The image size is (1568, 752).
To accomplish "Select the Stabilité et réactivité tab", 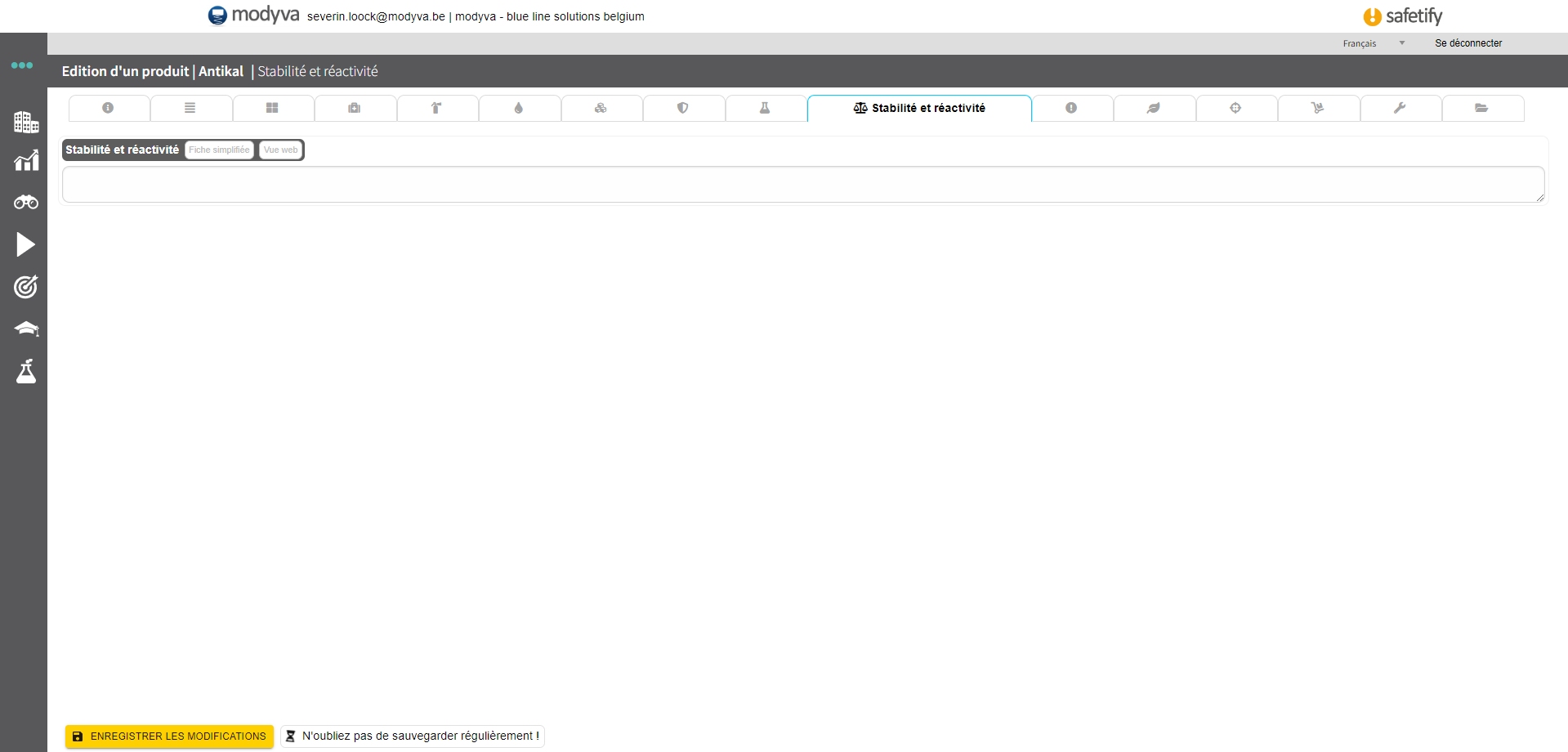I will (x=919, y=108).
